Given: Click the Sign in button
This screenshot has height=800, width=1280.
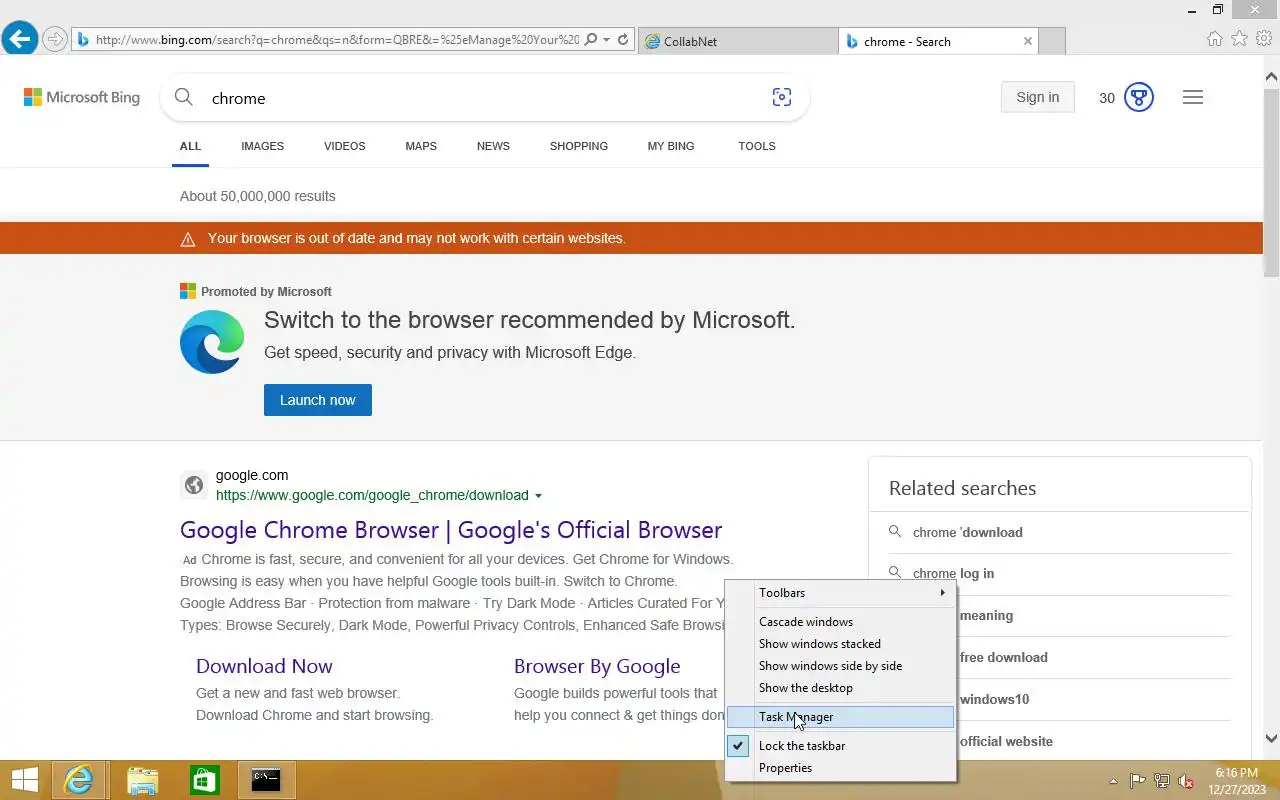Looking at the screenshot, I should pyautogui.click(x=1037, y=97).
